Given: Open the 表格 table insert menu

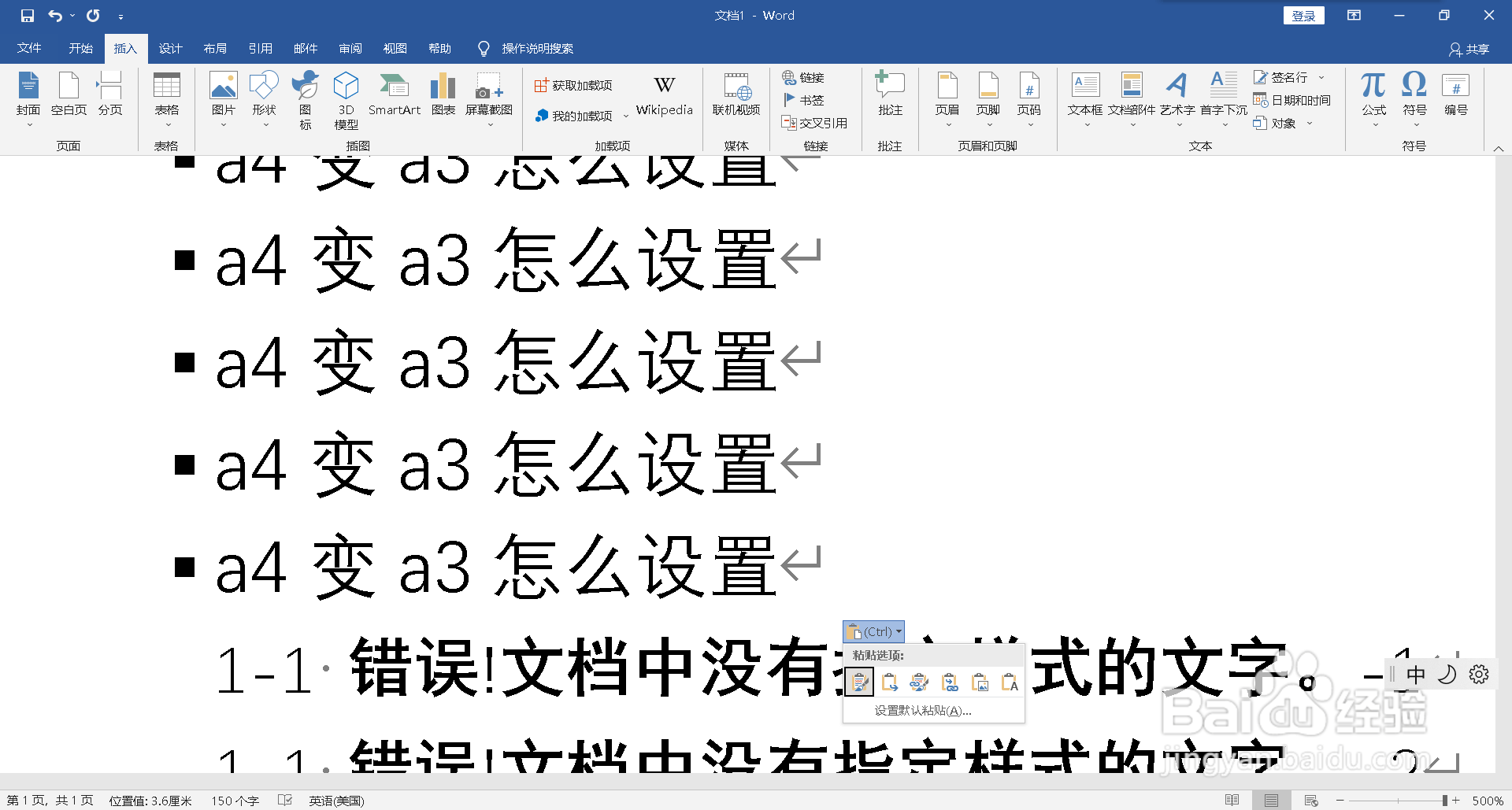Looking at the screenshot, I should pos(167,100).
